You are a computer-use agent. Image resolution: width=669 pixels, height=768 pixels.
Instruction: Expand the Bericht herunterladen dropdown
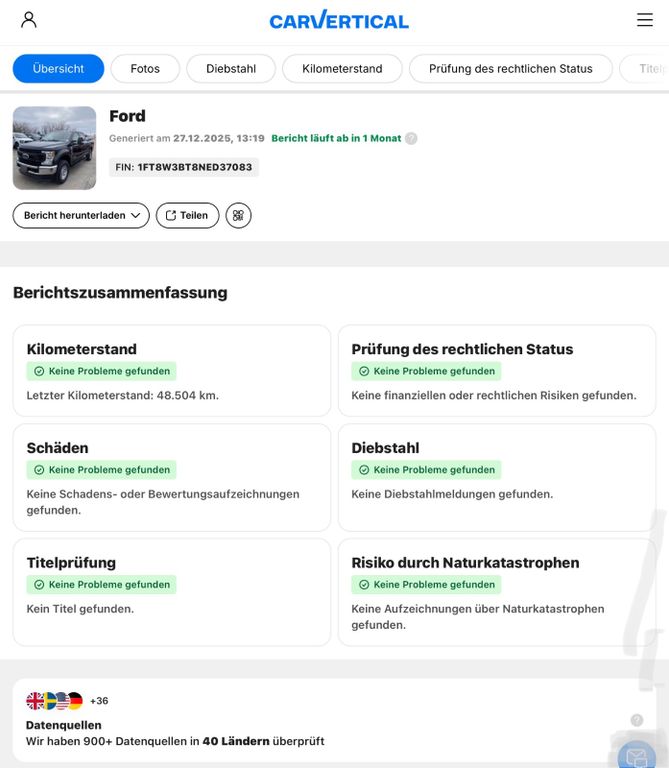[x=81, y=215]
